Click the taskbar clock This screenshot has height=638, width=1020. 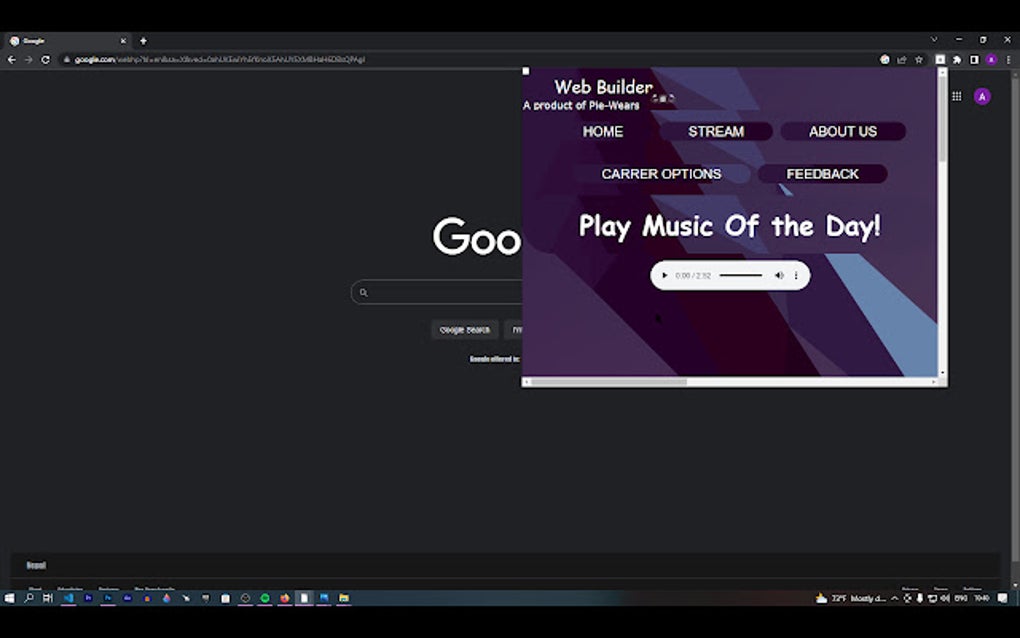(982, 598)
